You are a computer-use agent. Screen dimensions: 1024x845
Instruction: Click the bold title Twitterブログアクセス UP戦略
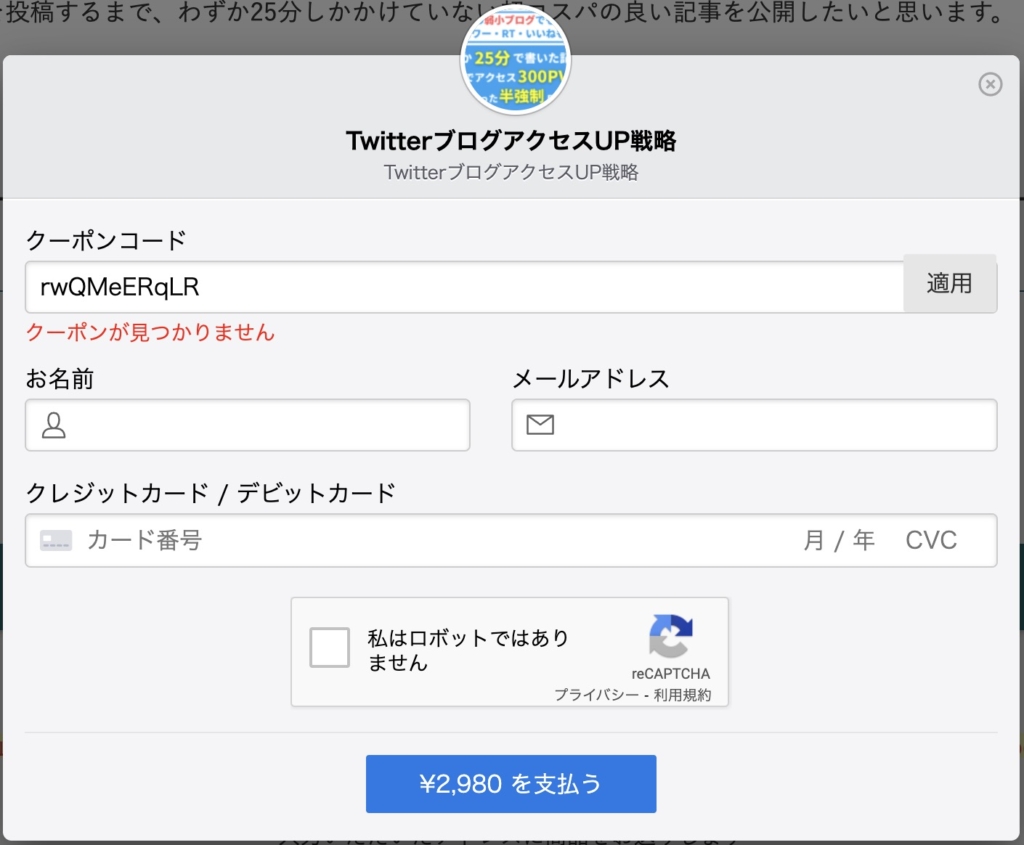point(511,140)
